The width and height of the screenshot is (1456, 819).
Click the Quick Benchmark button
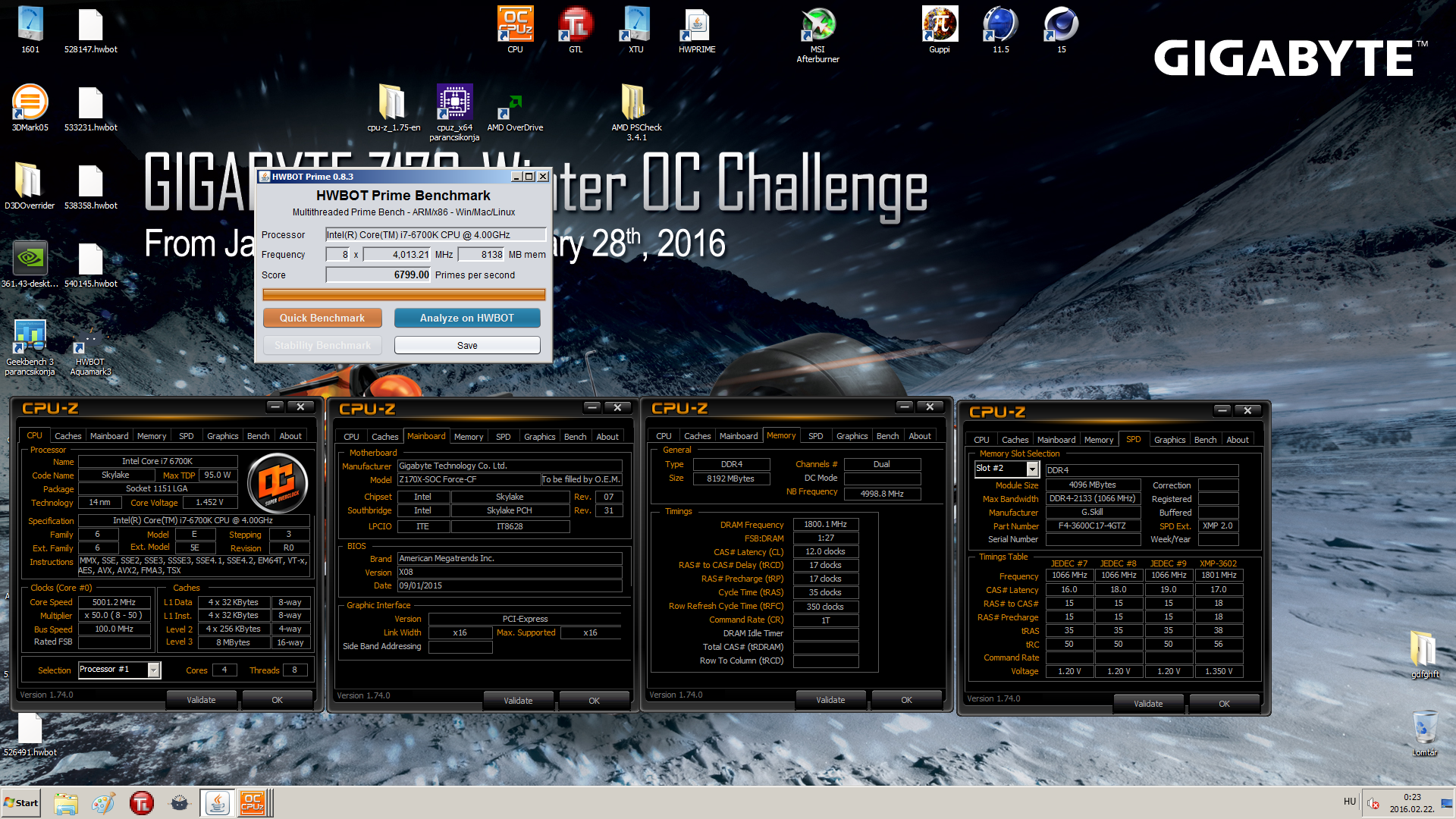pyautogui.click(x=322, y=318)
